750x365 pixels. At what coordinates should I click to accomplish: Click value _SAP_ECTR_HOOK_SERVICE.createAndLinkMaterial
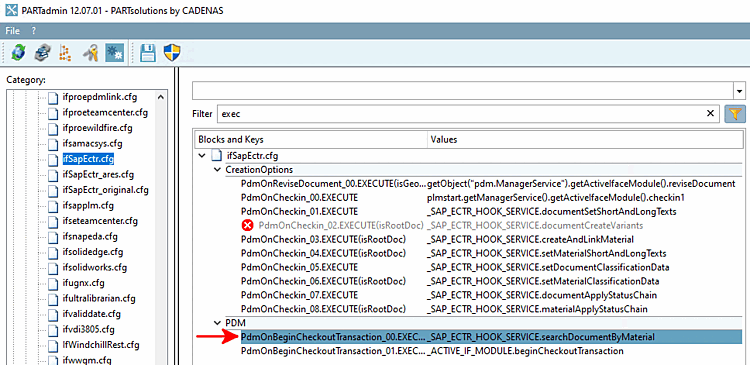coord(530,239)
